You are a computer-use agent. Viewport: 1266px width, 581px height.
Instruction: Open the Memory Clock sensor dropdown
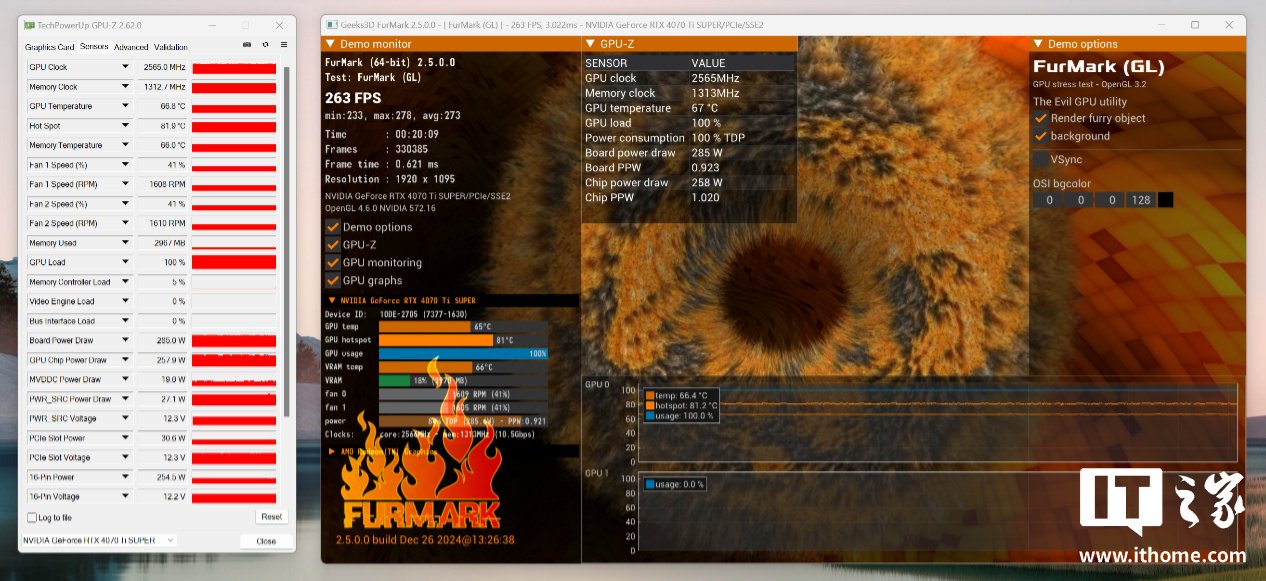pyautogui.click(x=125, y=87)
